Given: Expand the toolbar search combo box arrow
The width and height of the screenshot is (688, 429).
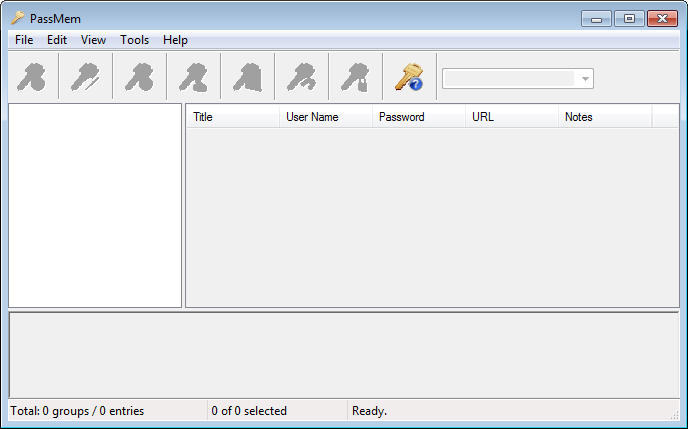Looking at the screenshot, I should (585, 79).
